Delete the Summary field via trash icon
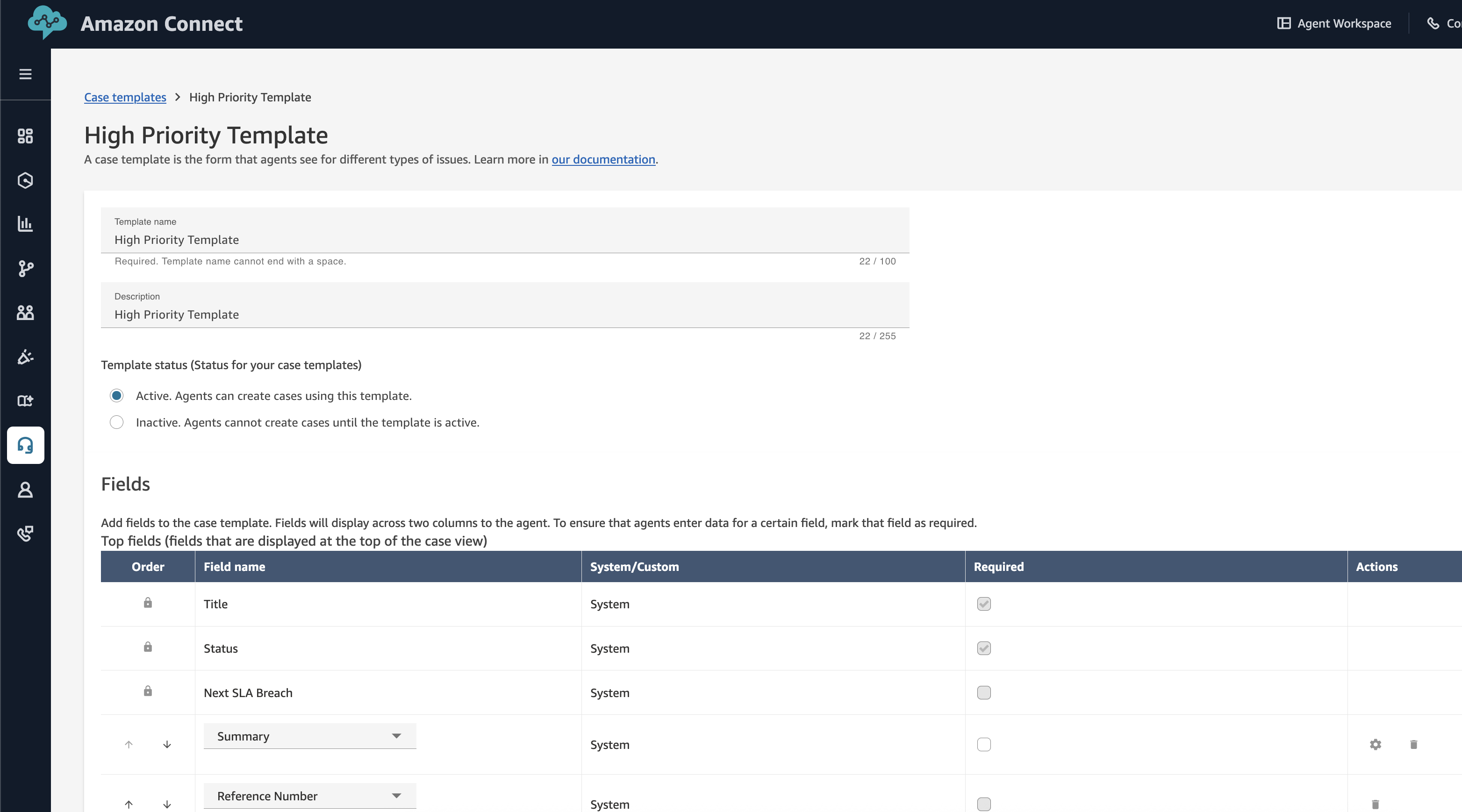 1413,744
